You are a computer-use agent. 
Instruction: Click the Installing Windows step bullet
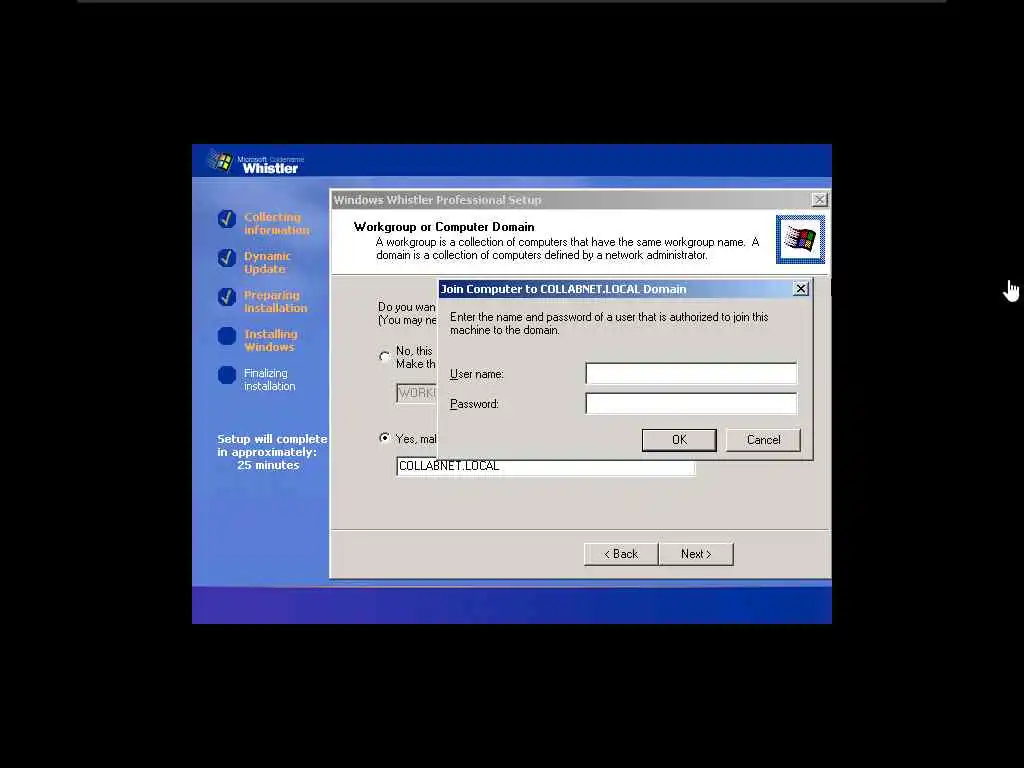[227, 336]
